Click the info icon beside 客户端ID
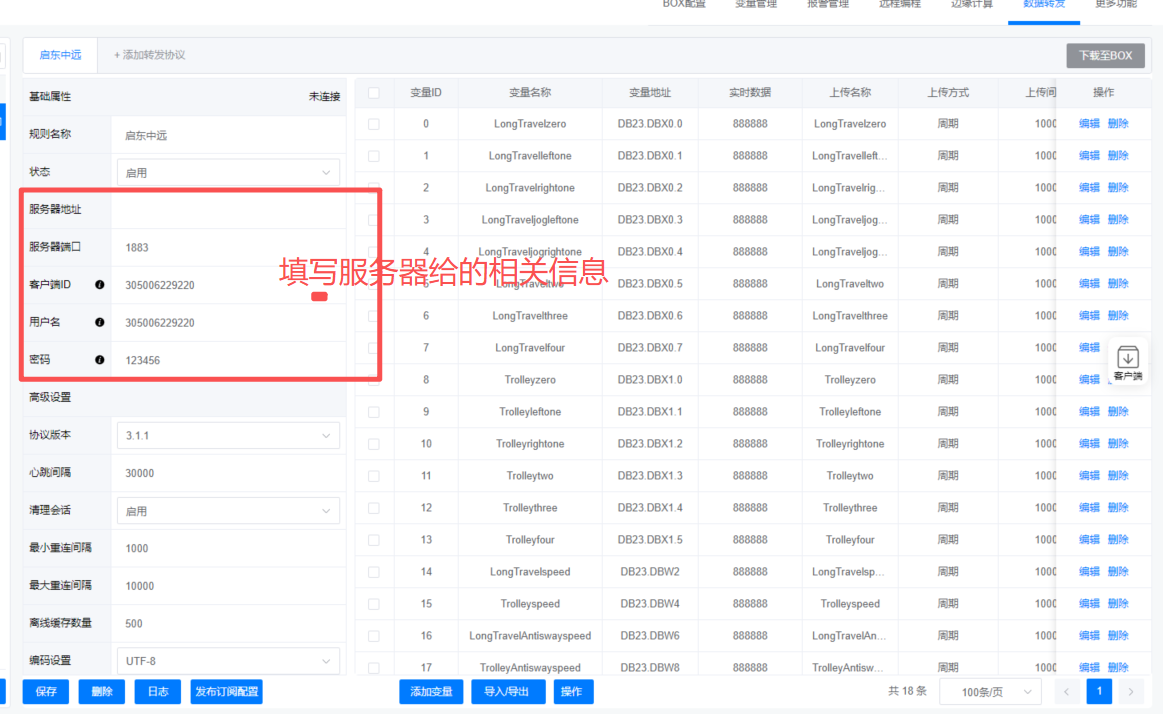Viewport: 1163px width, 714px height. click(x=100, y=285)
